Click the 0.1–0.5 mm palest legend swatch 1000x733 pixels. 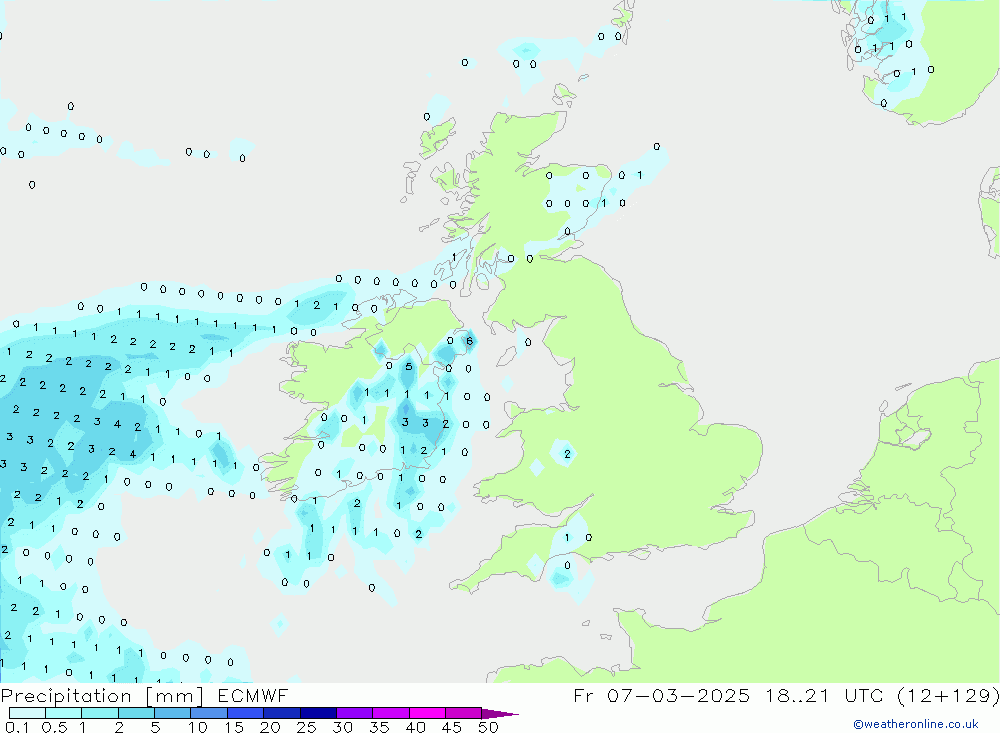click(27, 713)
